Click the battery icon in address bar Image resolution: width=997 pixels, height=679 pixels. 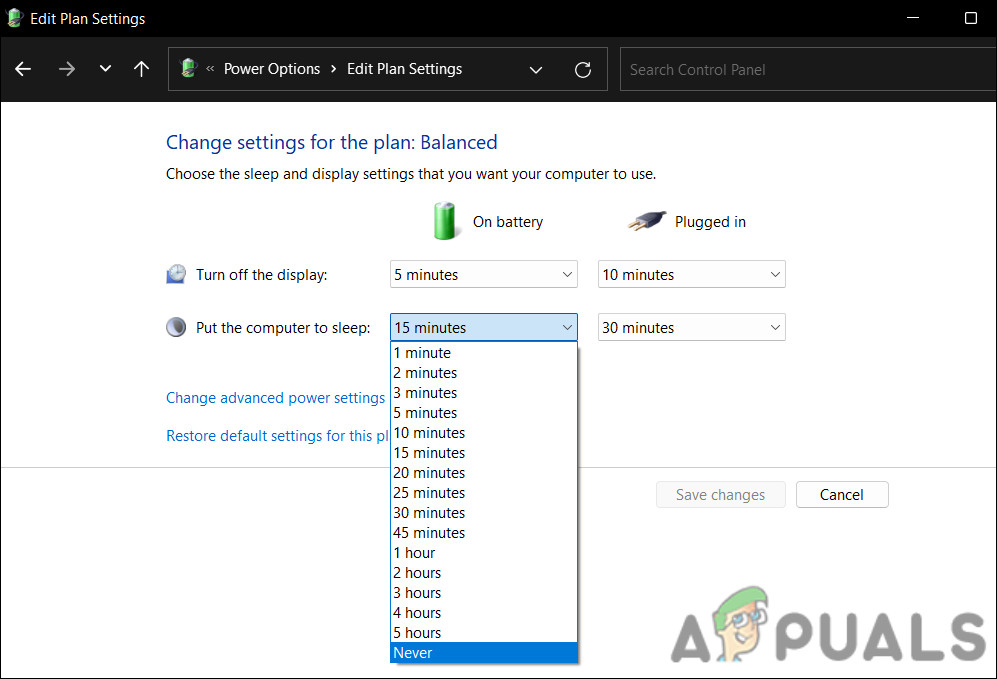point(188,68)
